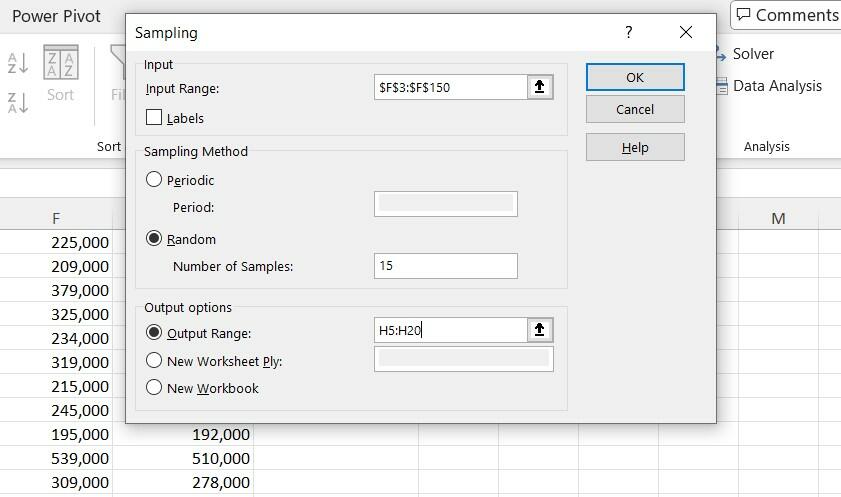
Task: Choose the New Workbook output option
Action: click(154, 388)
